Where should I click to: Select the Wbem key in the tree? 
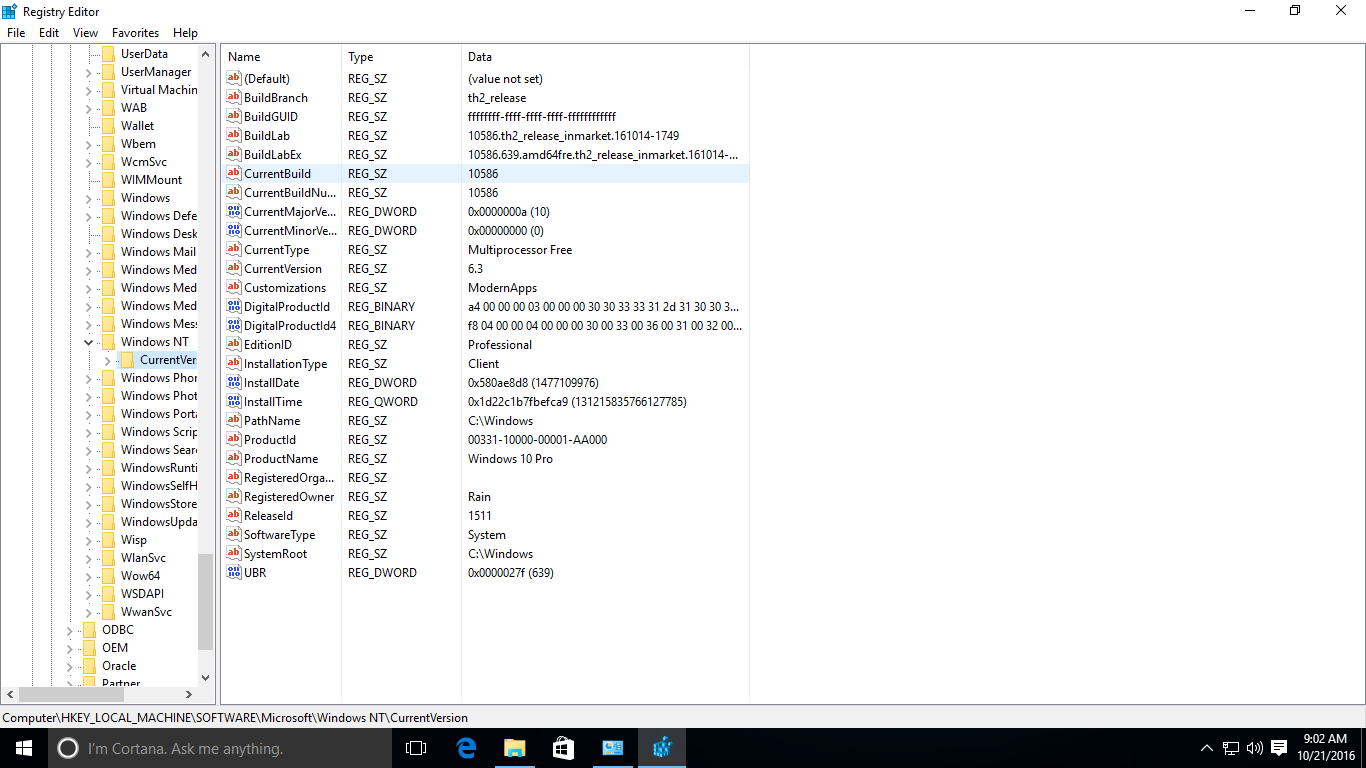click(138, 144)
